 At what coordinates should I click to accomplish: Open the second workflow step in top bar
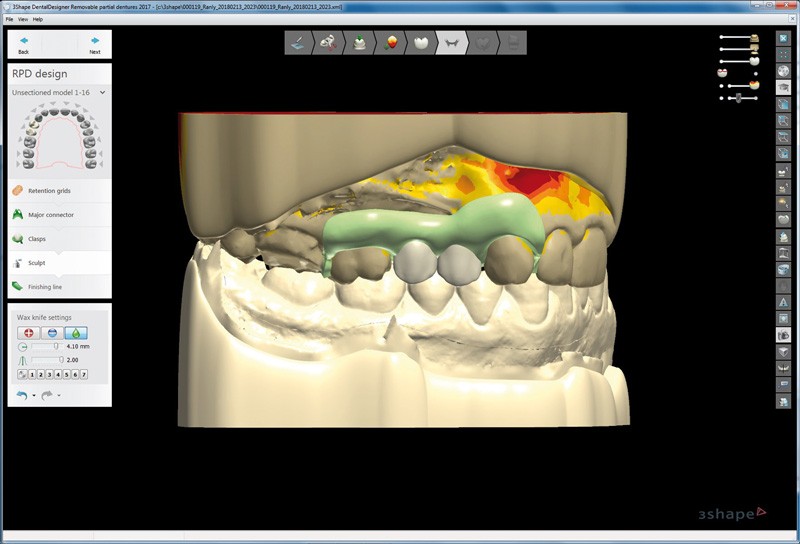coord(330,43)
